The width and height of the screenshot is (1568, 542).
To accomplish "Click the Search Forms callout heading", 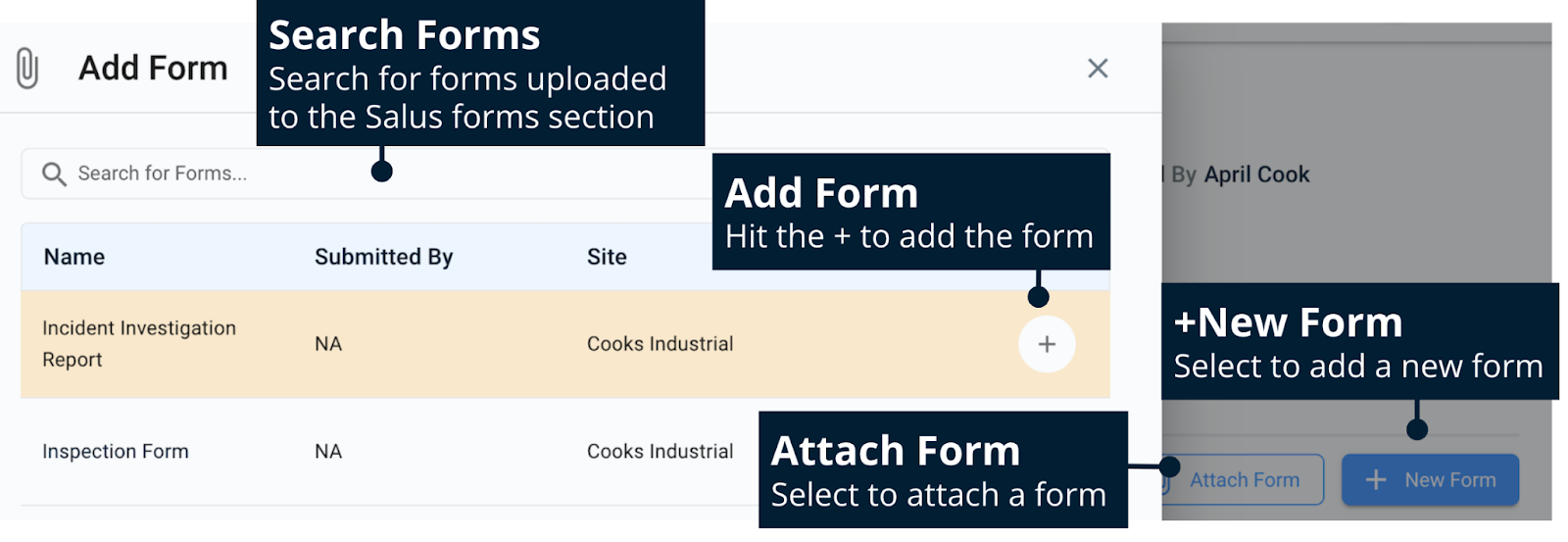I will [404, 35].
